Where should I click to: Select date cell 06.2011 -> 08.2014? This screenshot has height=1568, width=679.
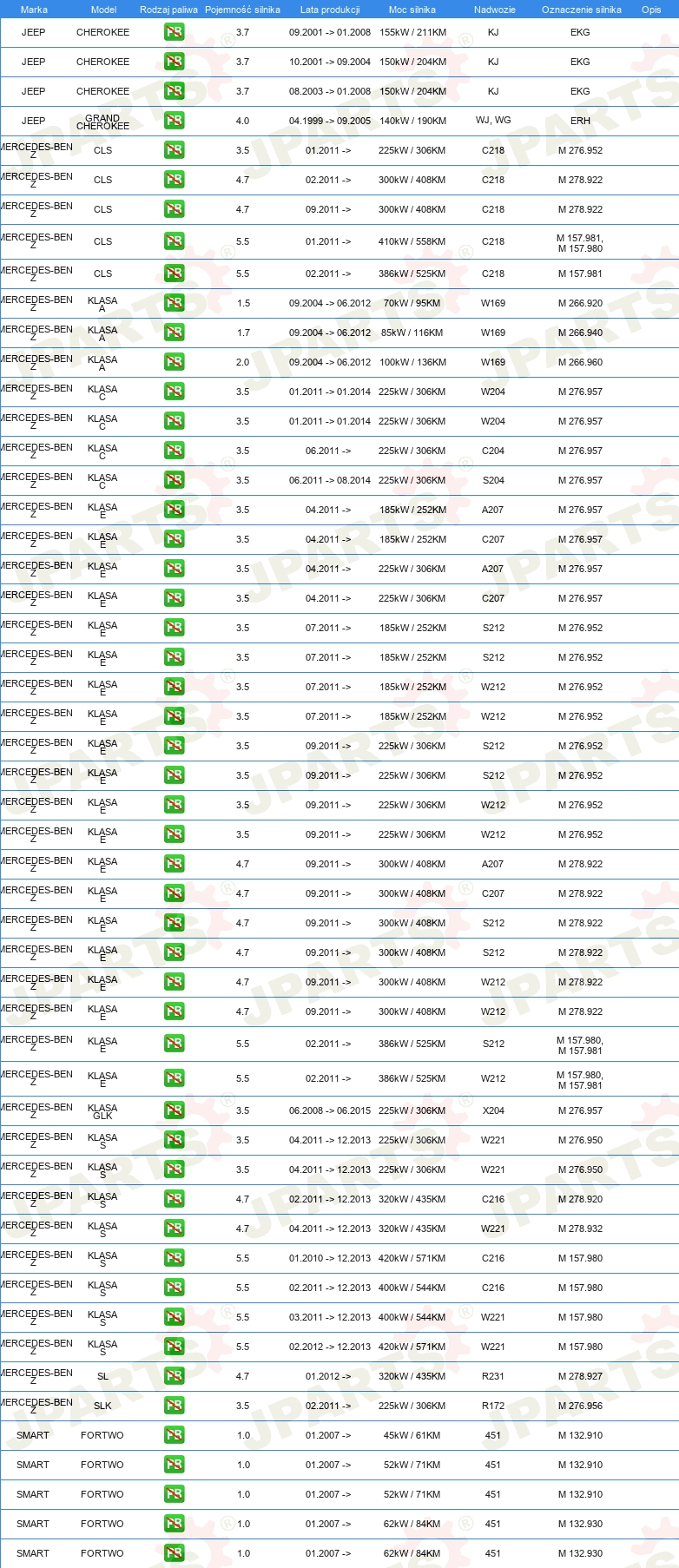330,480
